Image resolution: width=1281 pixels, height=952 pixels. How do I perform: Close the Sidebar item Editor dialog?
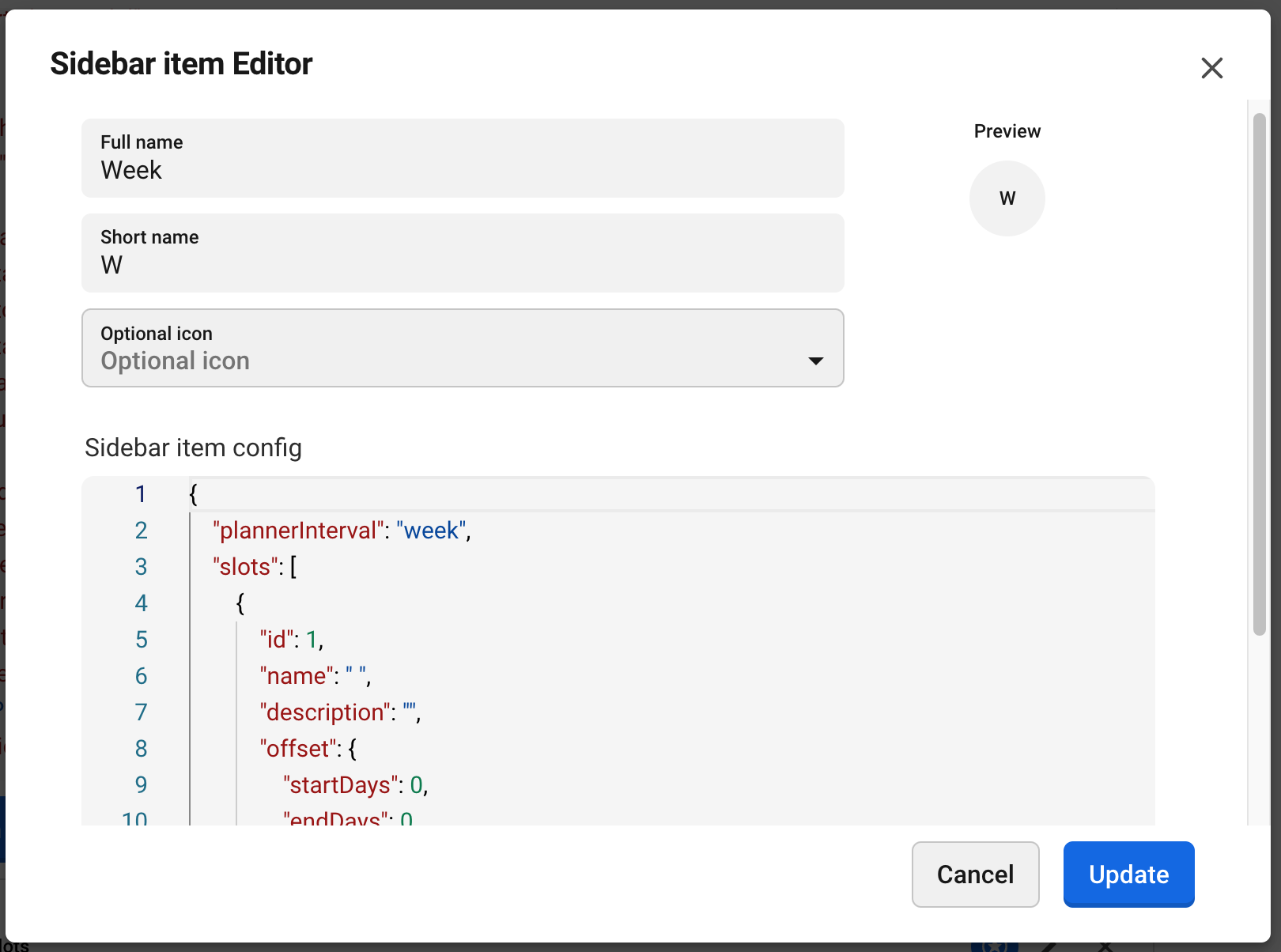[x=1211, y=68]
